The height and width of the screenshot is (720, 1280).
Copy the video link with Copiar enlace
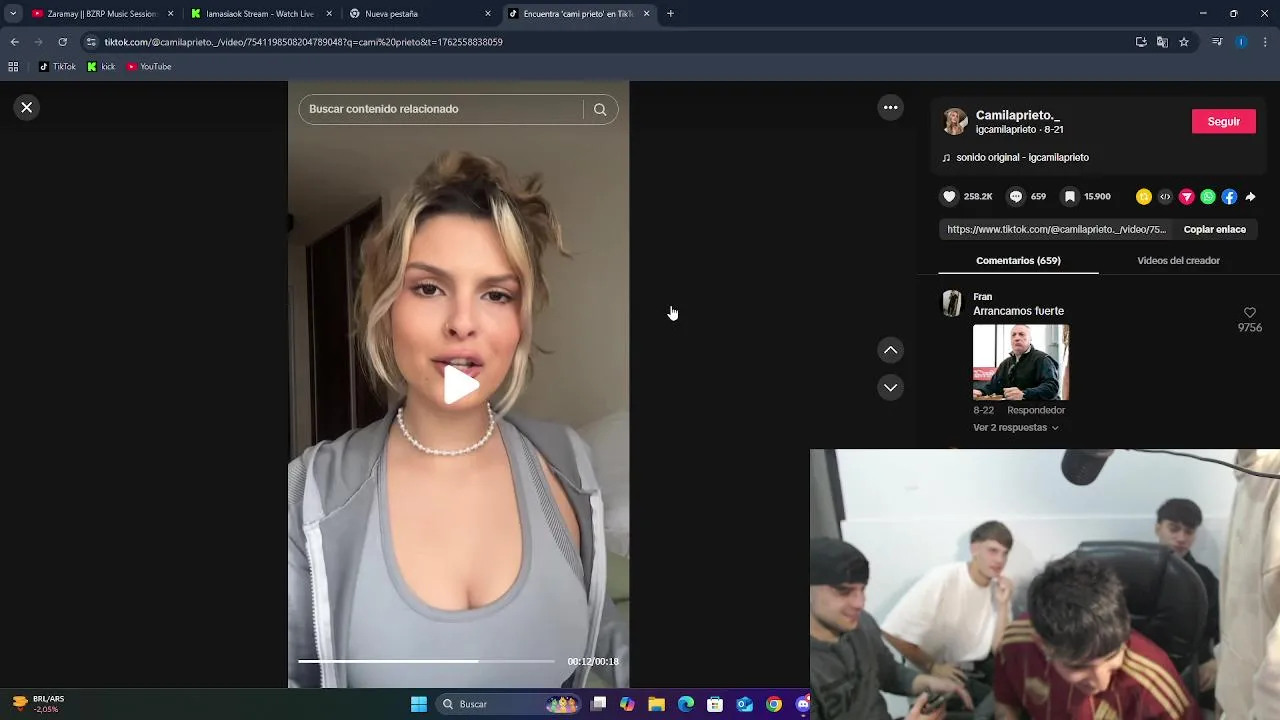point(1214,229)
